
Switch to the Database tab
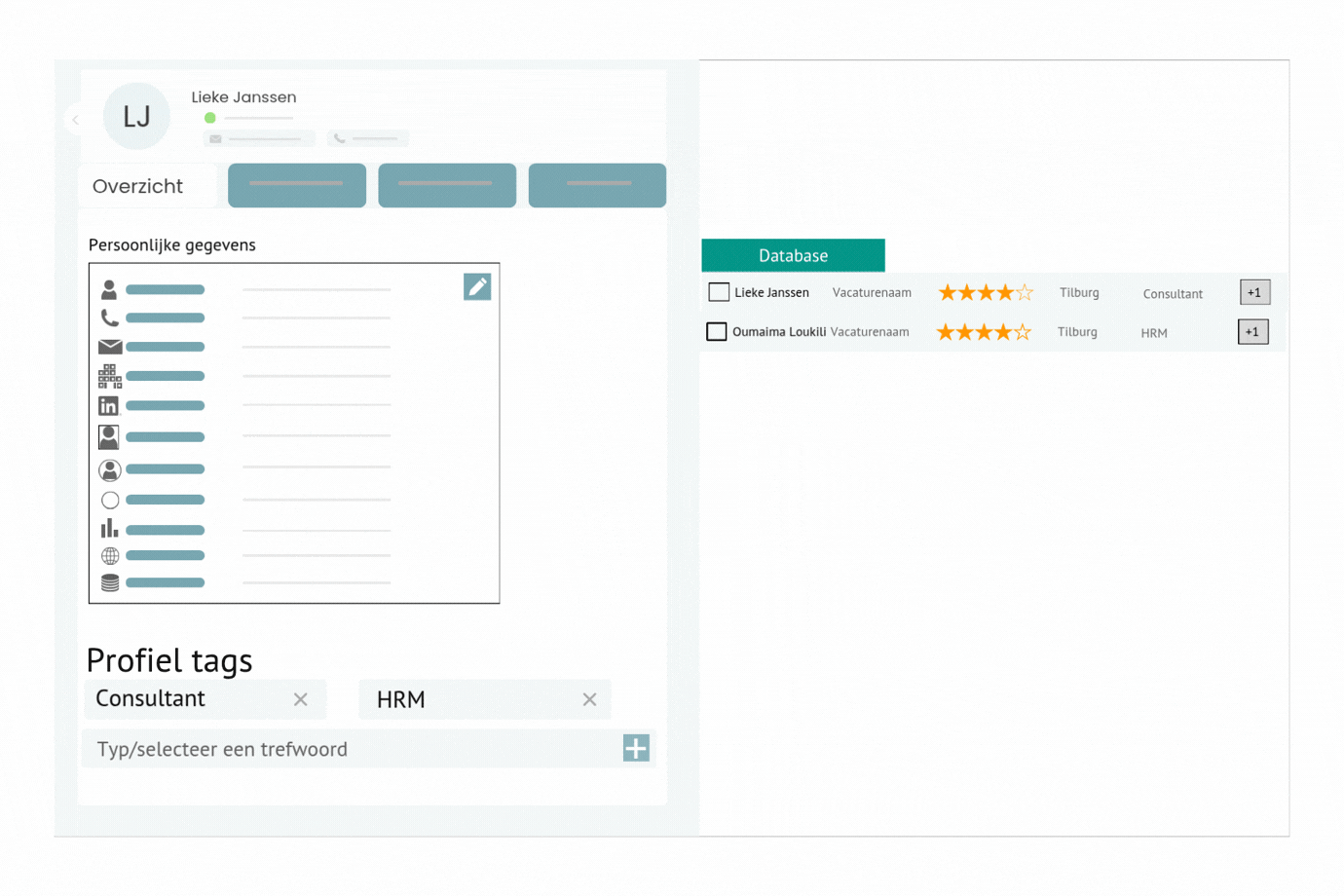793,256
